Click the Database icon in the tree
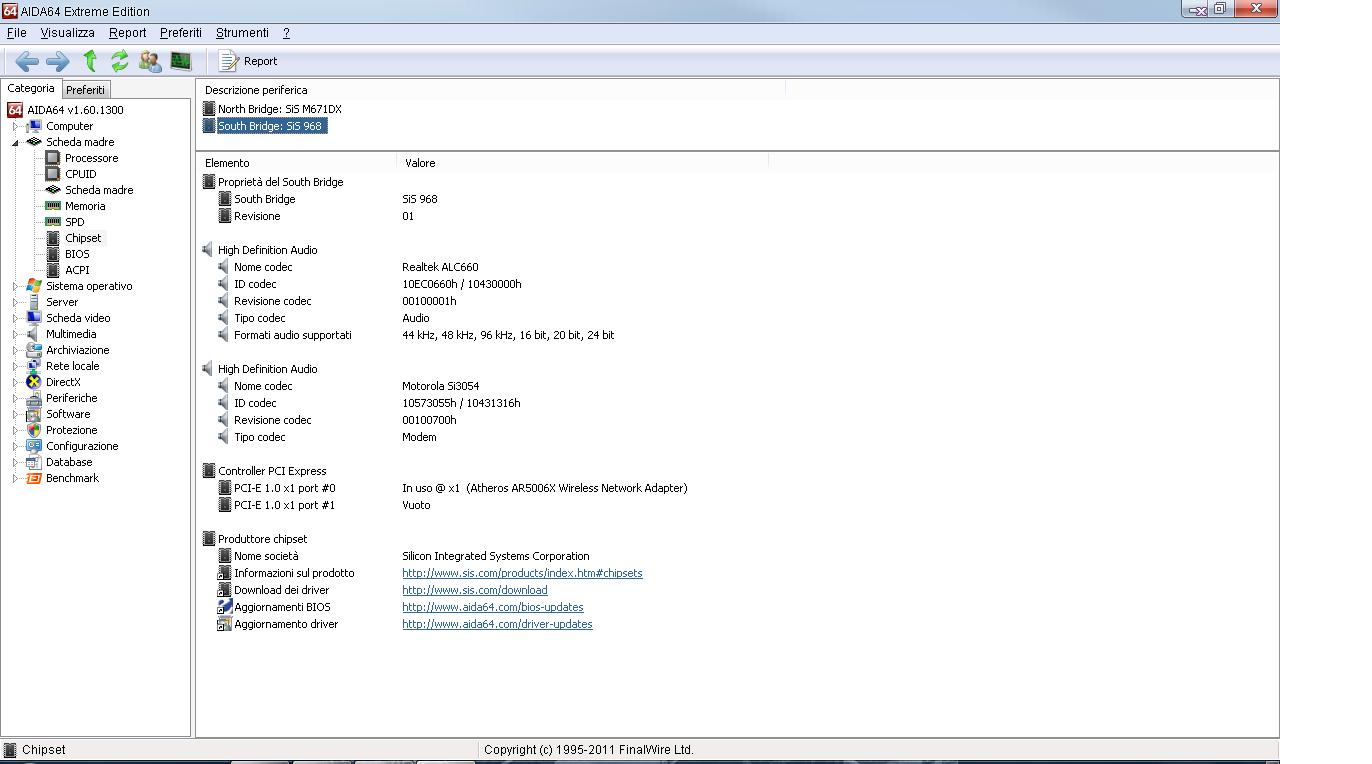This screenshot has height=764, width=1372. [34, 462]
